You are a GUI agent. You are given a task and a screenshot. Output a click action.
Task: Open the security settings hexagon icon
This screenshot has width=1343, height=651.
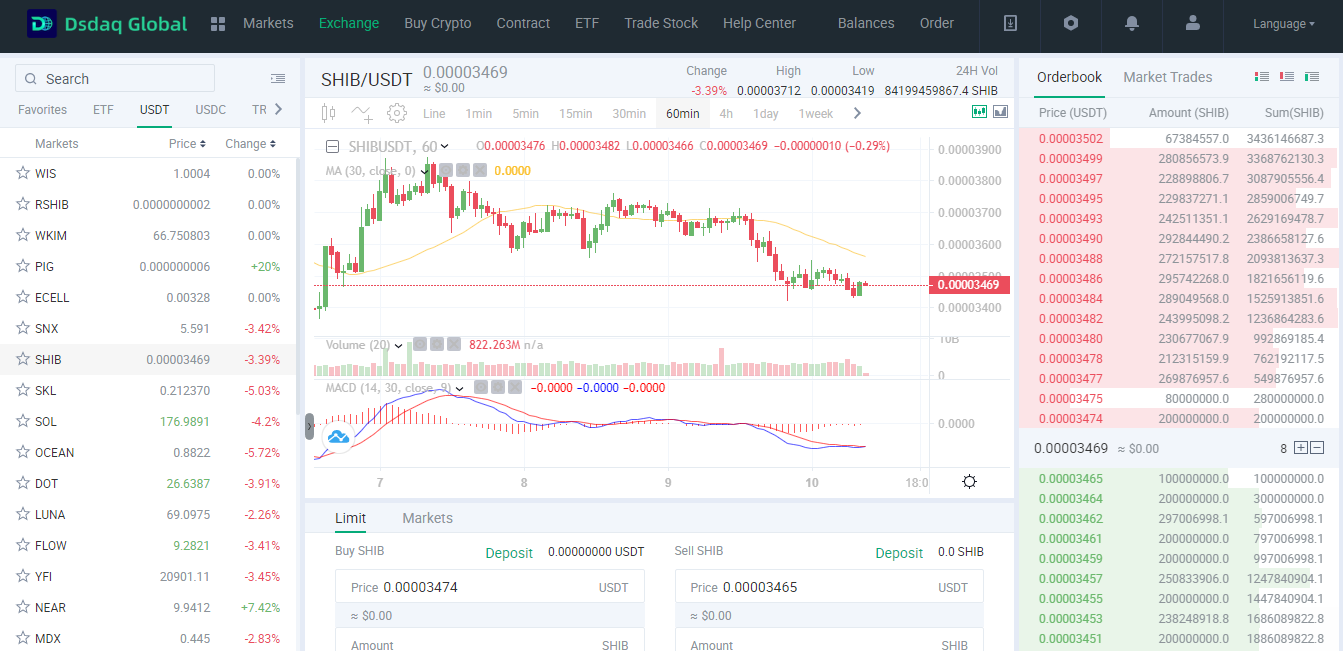pos(1071,23)
